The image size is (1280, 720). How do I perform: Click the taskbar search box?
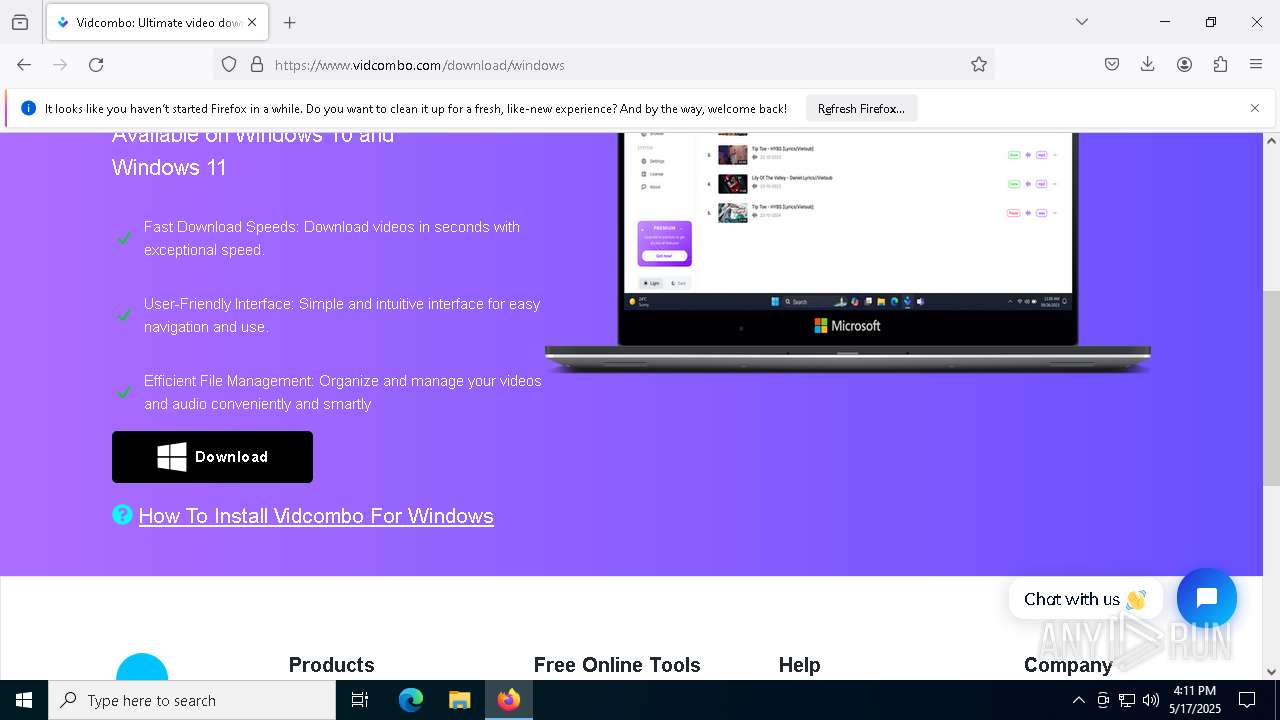(192, 700)
